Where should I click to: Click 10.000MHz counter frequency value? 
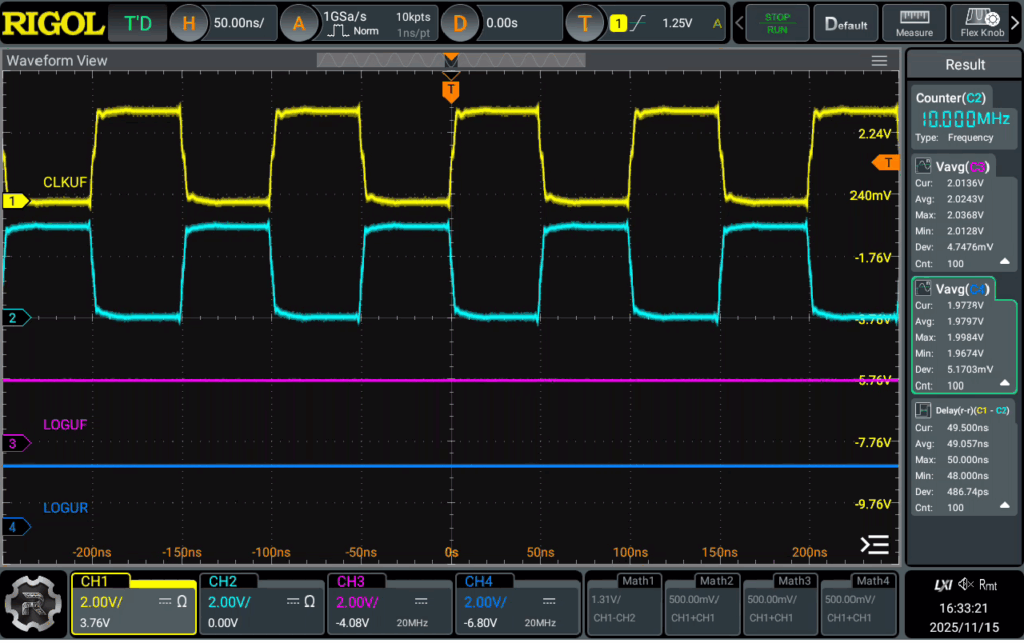[965, 119]
